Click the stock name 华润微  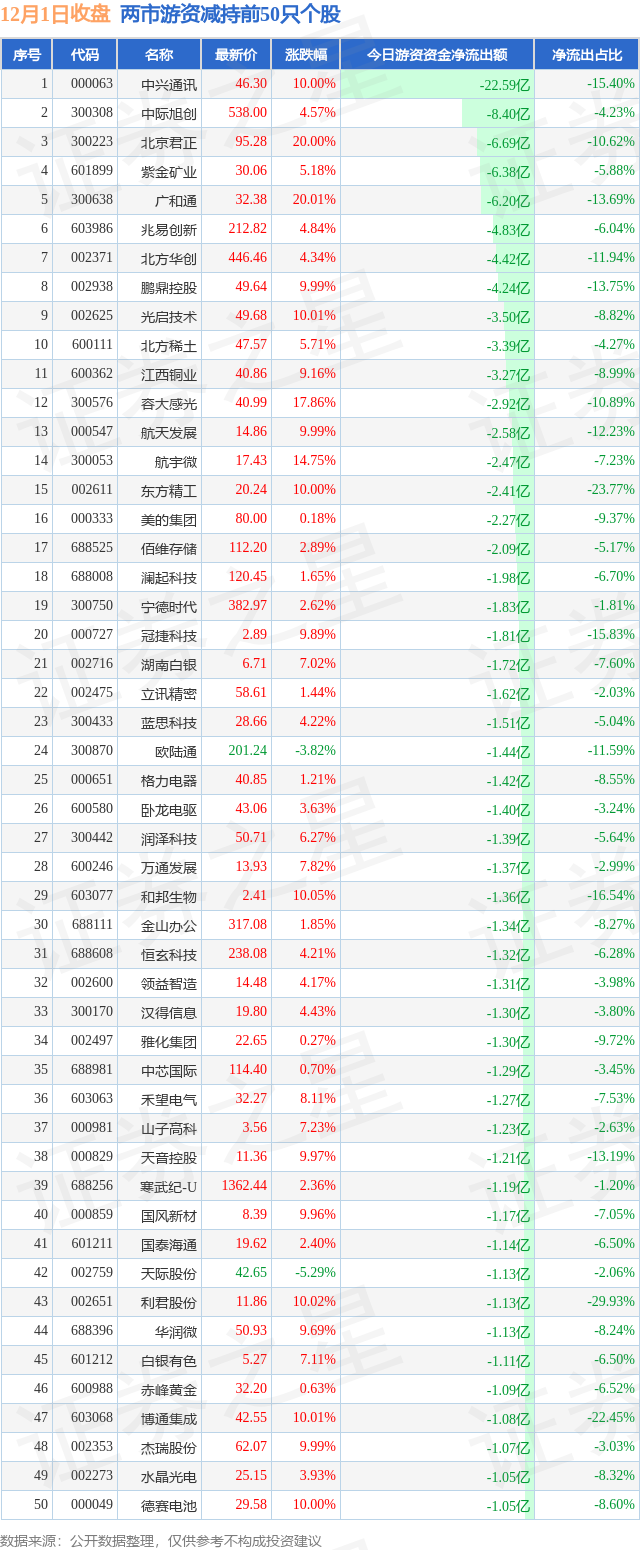176,1331
